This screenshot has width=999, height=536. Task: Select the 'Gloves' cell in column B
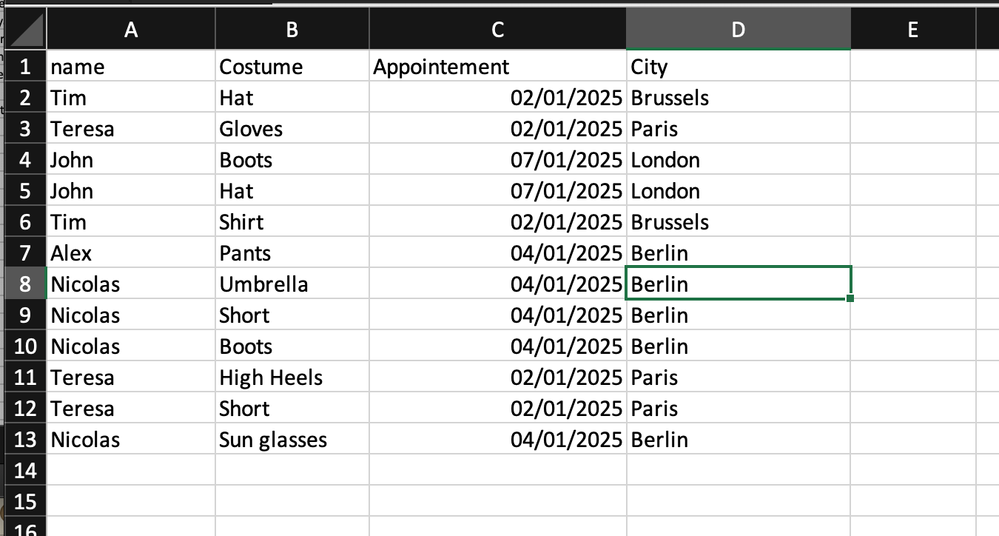292,129
